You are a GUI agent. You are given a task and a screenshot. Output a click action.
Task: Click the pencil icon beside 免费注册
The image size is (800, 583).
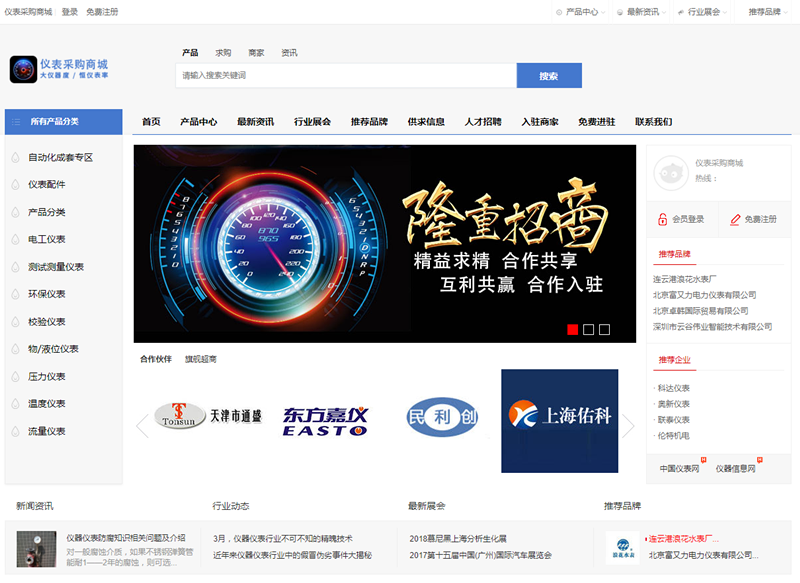click(x=735, y=219)
